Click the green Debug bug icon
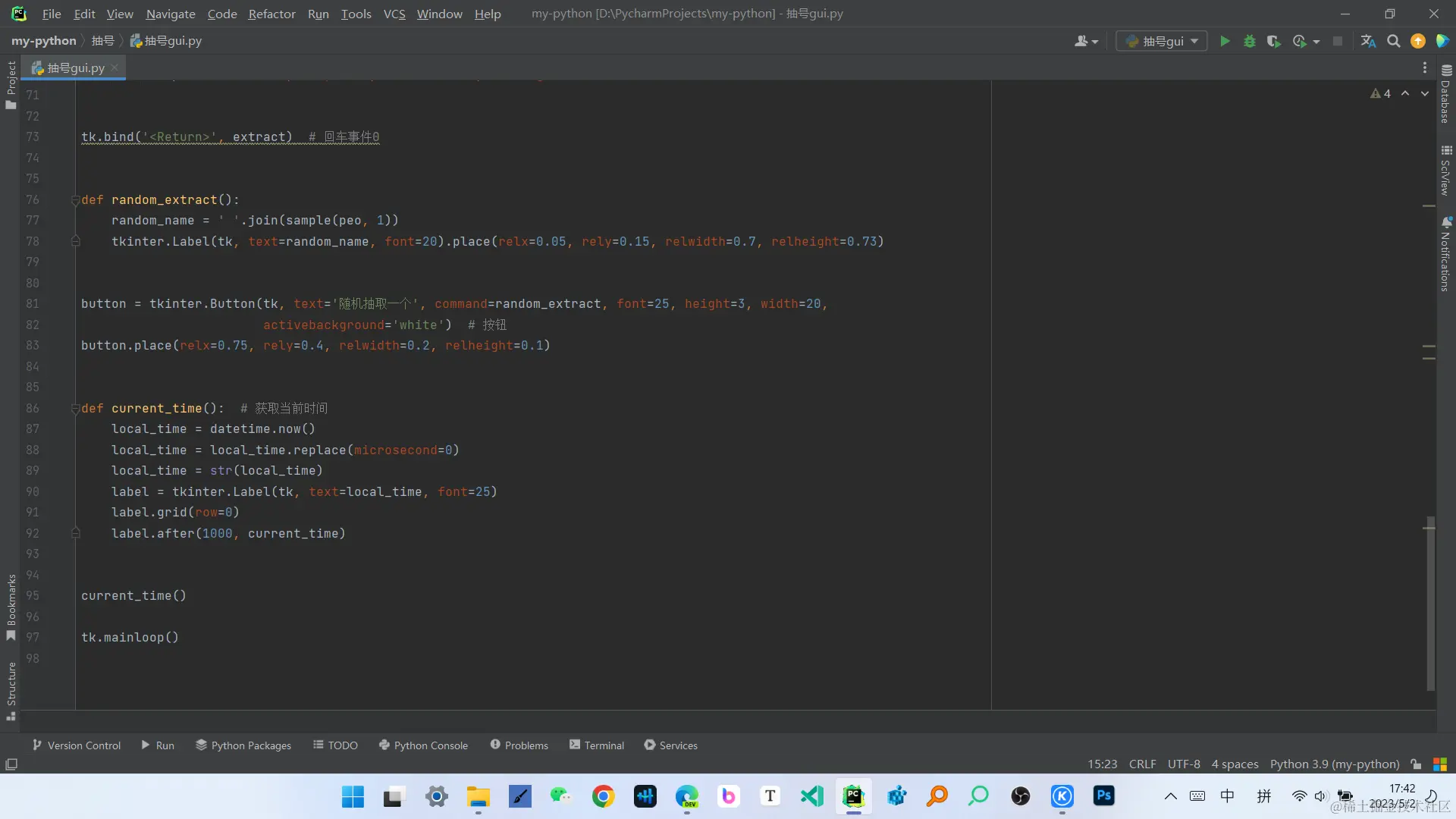The image size is (1456, 819). pos(1250,41)
